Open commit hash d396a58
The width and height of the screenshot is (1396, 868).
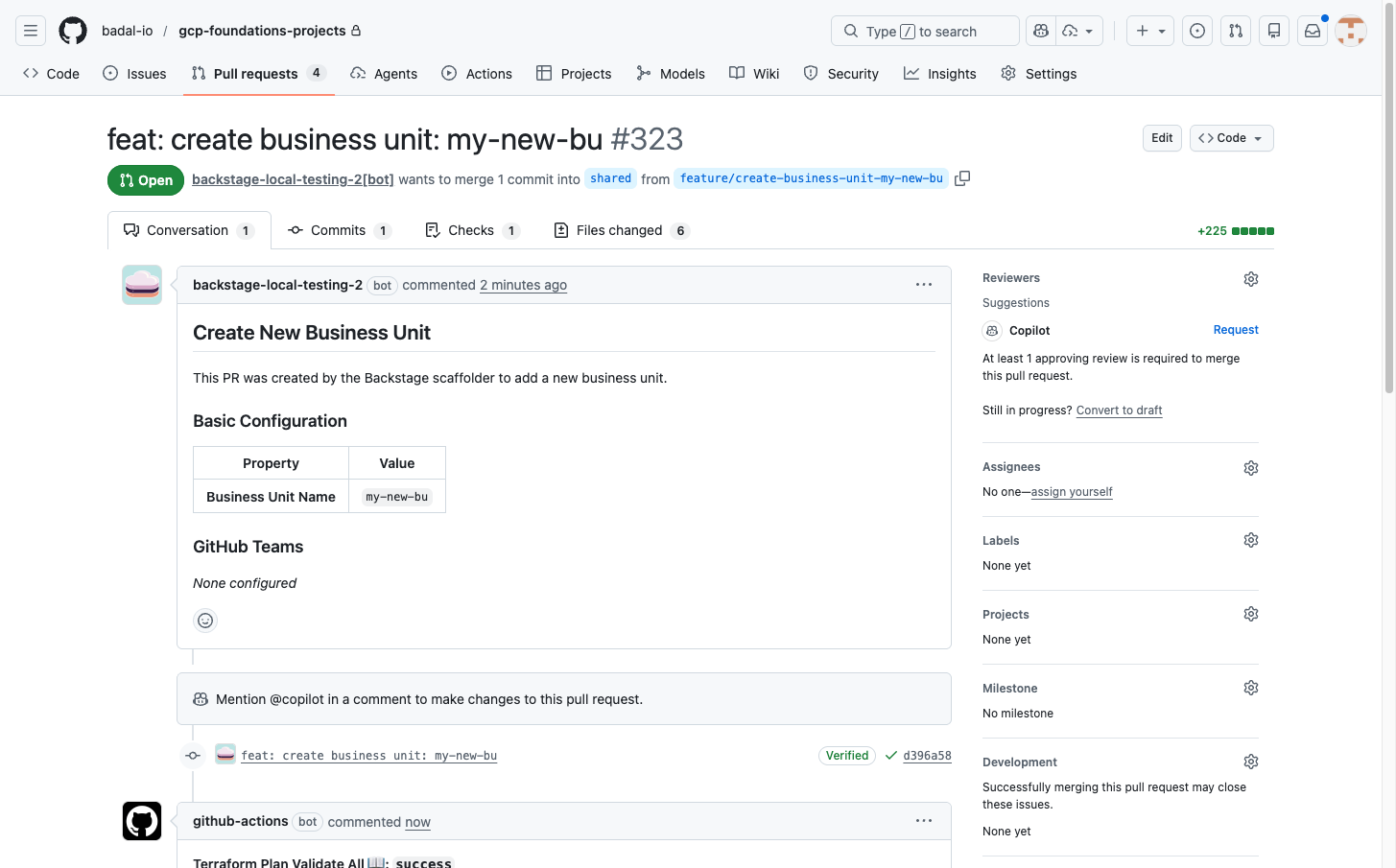tap(927, 756)
